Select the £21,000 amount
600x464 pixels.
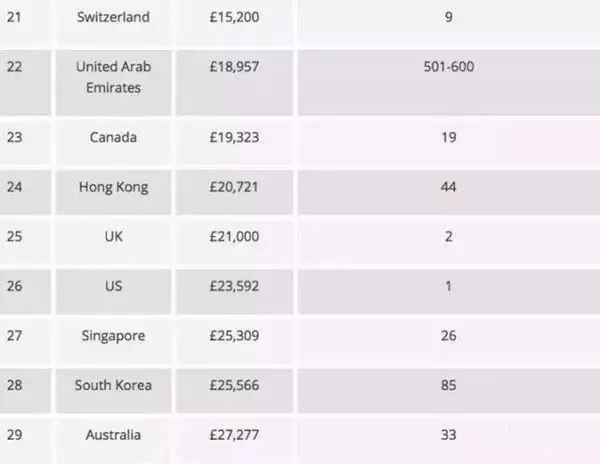tap(237, 237)
